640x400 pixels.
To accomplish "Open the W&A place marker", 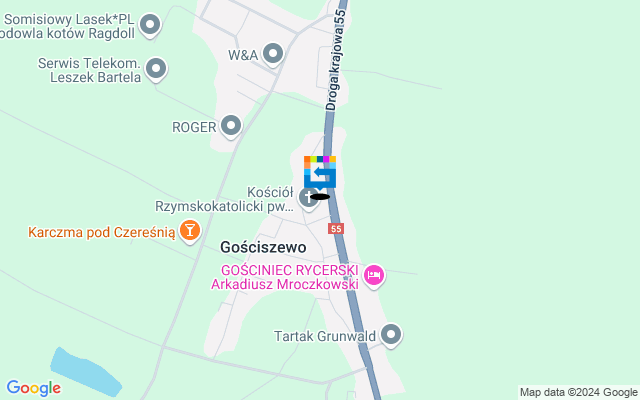I will tap(273, 54).
